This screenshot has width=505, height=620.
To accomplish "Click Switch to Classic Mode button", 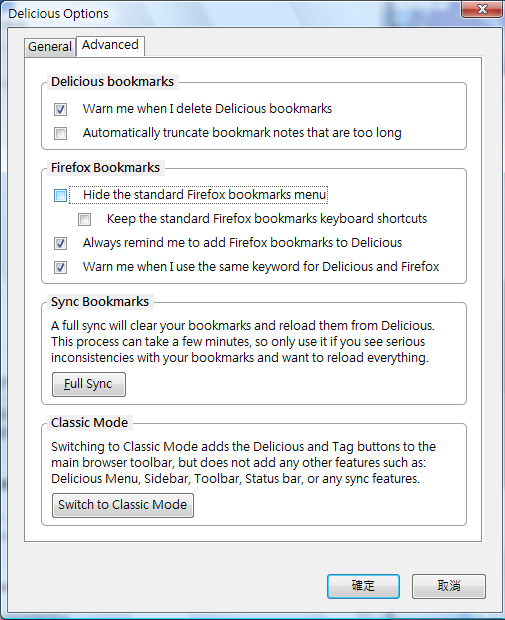I will (x=123, y=505).
